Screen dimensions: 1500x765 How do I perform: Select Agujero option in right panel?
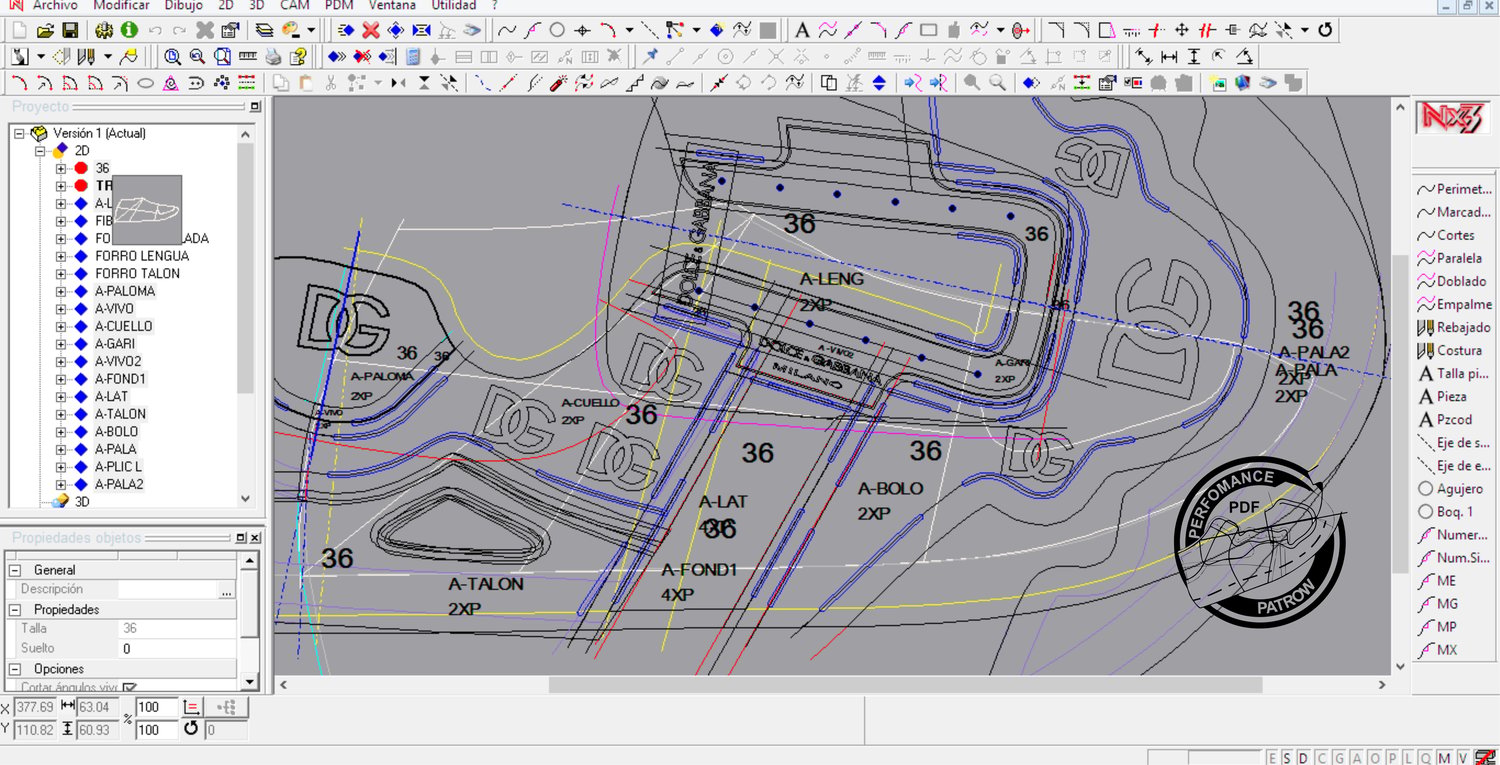click(x=1450, y=488)
